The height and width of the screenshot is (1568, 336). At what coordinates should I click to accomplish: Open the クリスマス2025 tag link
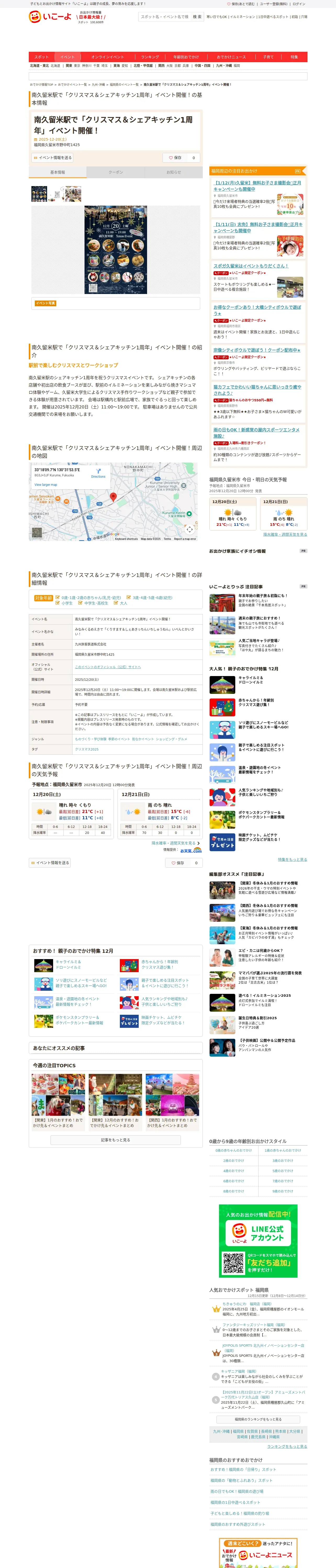(87, 749)
